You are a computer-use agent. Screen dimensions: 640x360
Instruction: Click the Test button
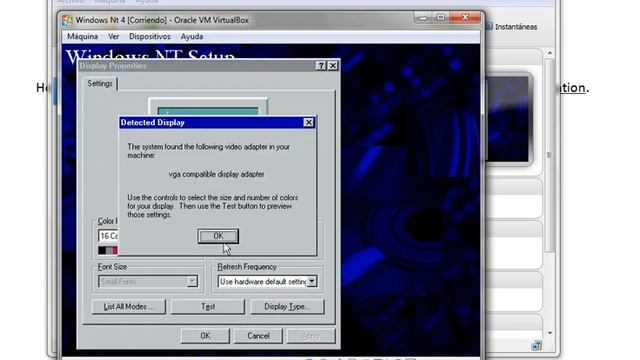[208, 307]
